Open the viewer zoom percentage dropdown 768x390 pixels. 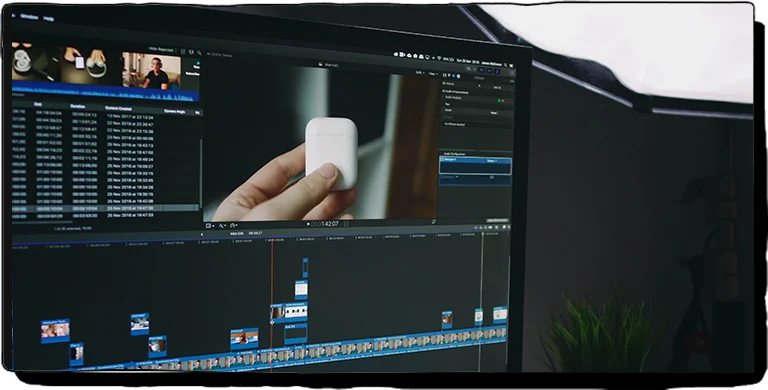click(x=419, y=73)
